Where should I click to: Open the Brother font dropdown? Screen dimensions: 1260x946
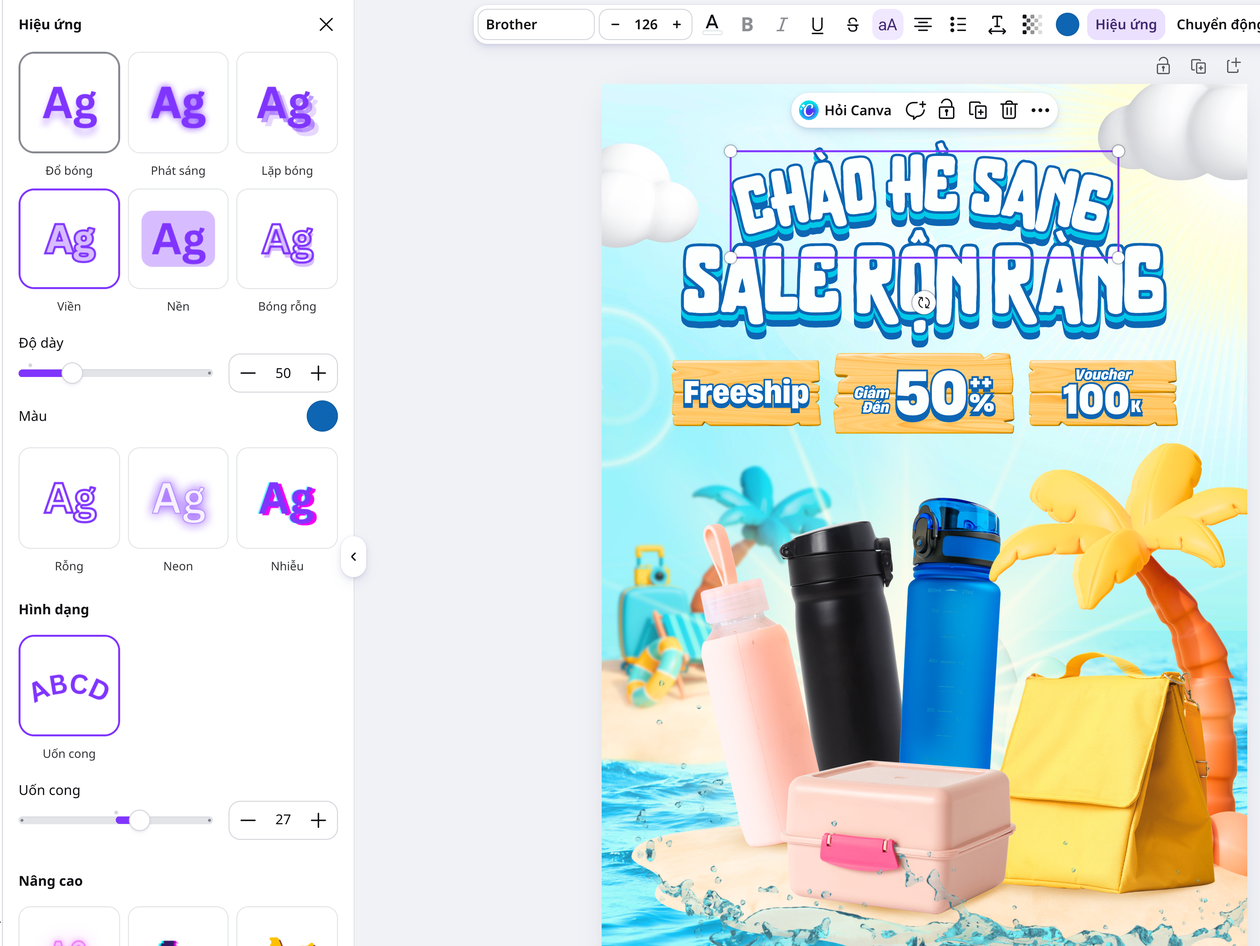(x=536, y=24)
